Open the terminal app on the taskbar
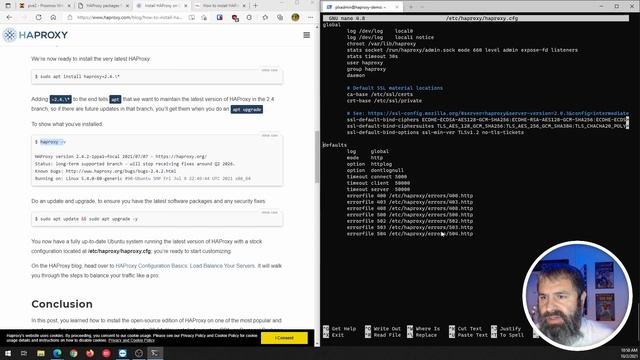Image resolution: width=640 pixels, height=360 pixels. pos(155,353)
